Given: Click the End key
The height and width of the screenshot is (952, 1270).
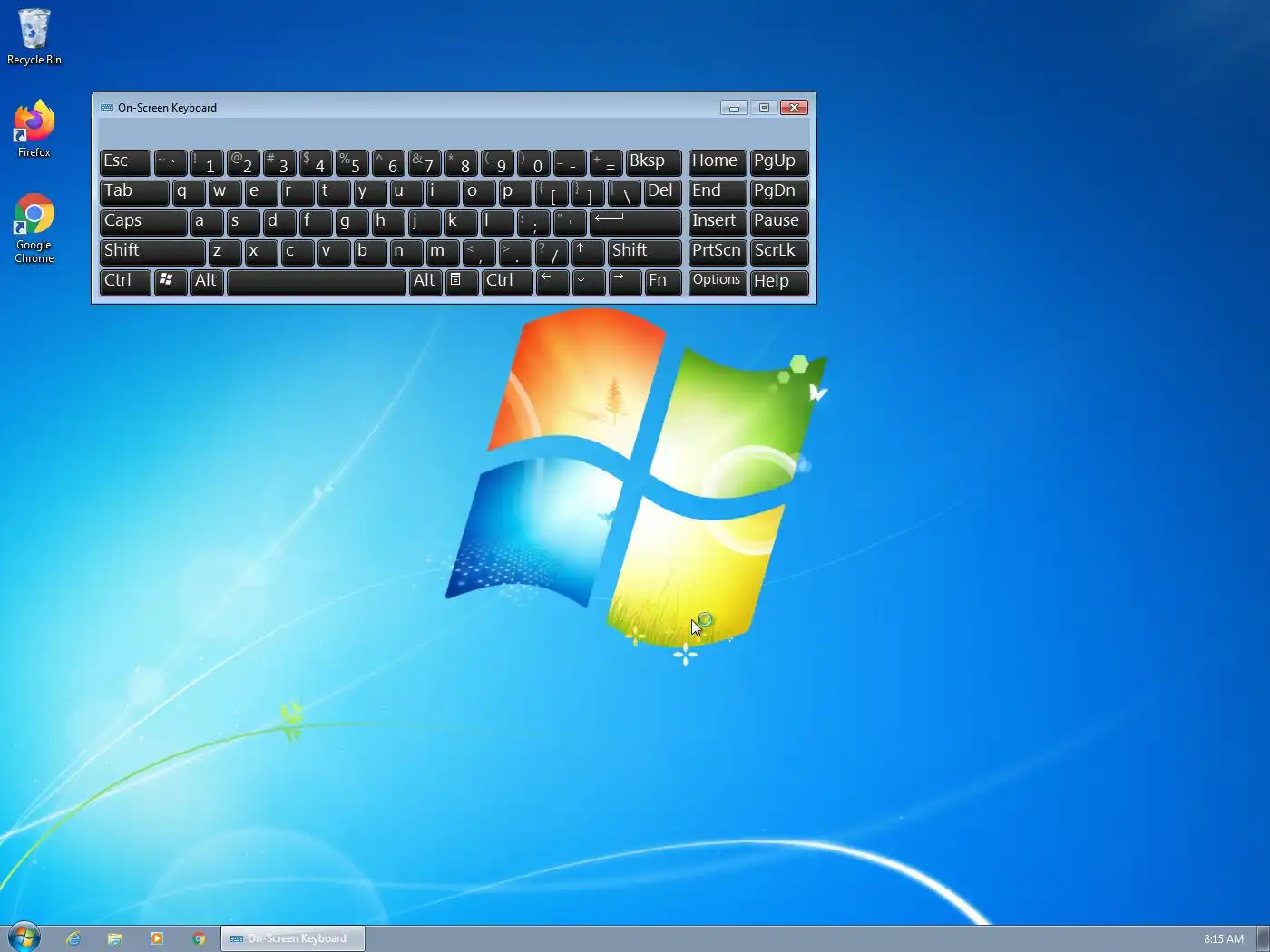Looking at the screenshot, I should pyautogui.click(x=718, y=192).
